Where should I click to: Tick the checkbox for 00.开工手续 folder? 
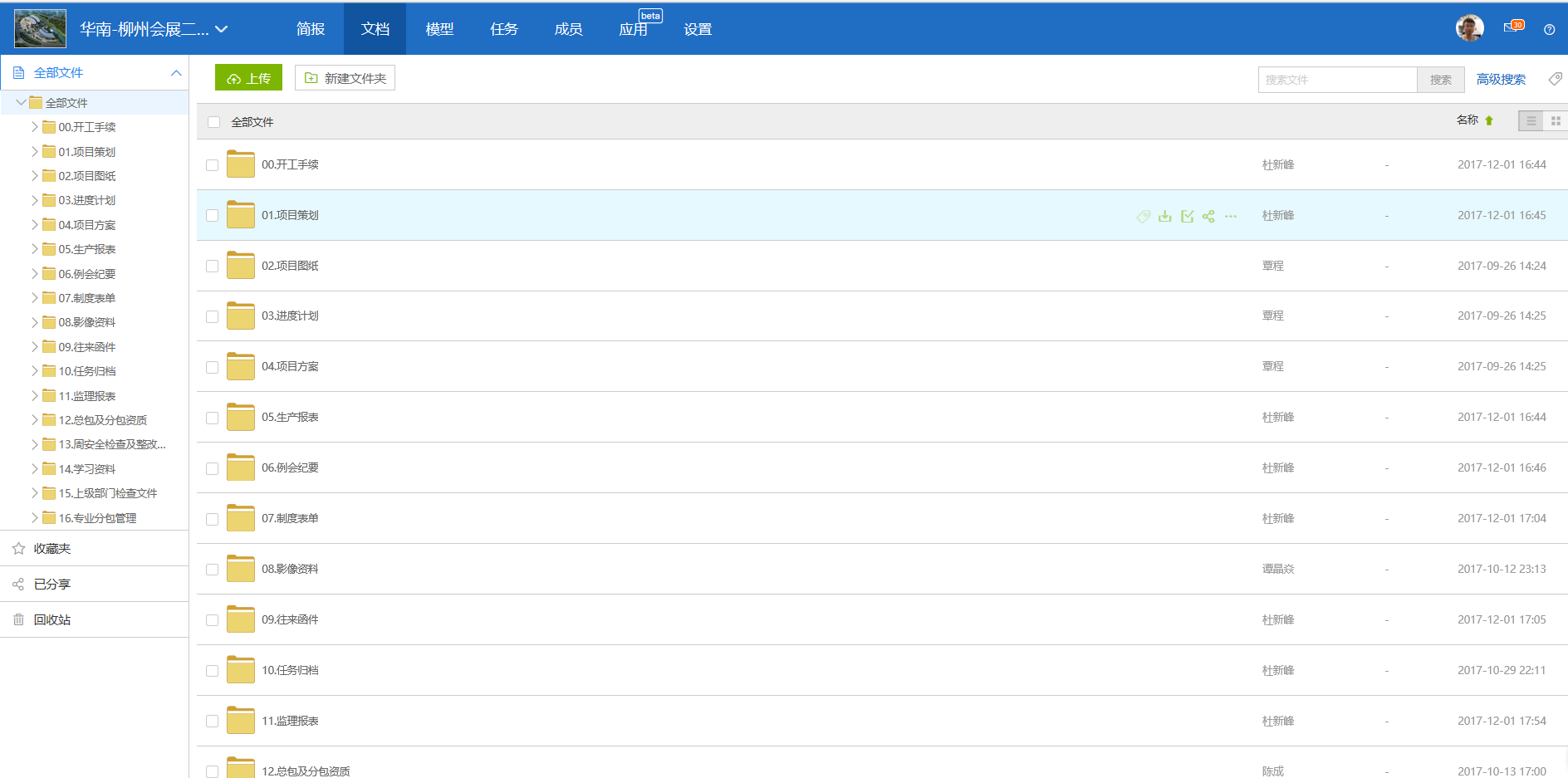pos(213,165)
